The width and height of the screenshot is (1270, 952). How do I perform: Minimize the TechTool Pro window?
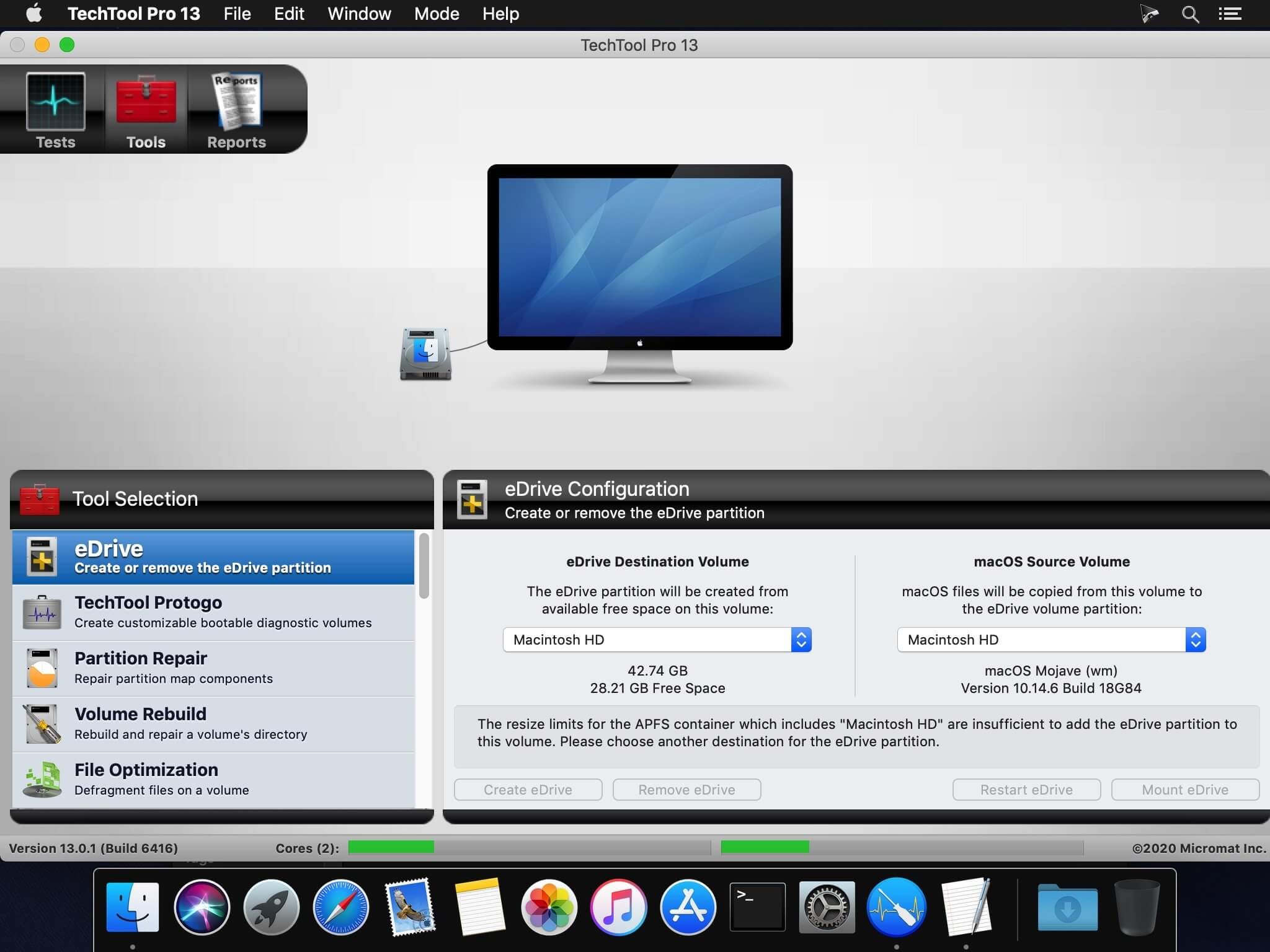coord(42,45)
